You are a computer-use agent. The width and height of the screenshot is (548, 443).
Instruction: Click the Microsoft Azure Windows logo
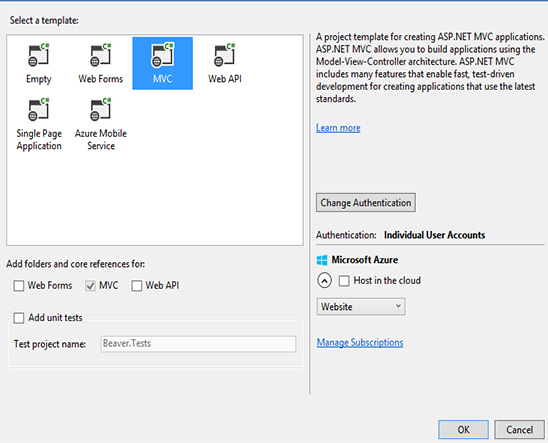[x=322, y=260]
